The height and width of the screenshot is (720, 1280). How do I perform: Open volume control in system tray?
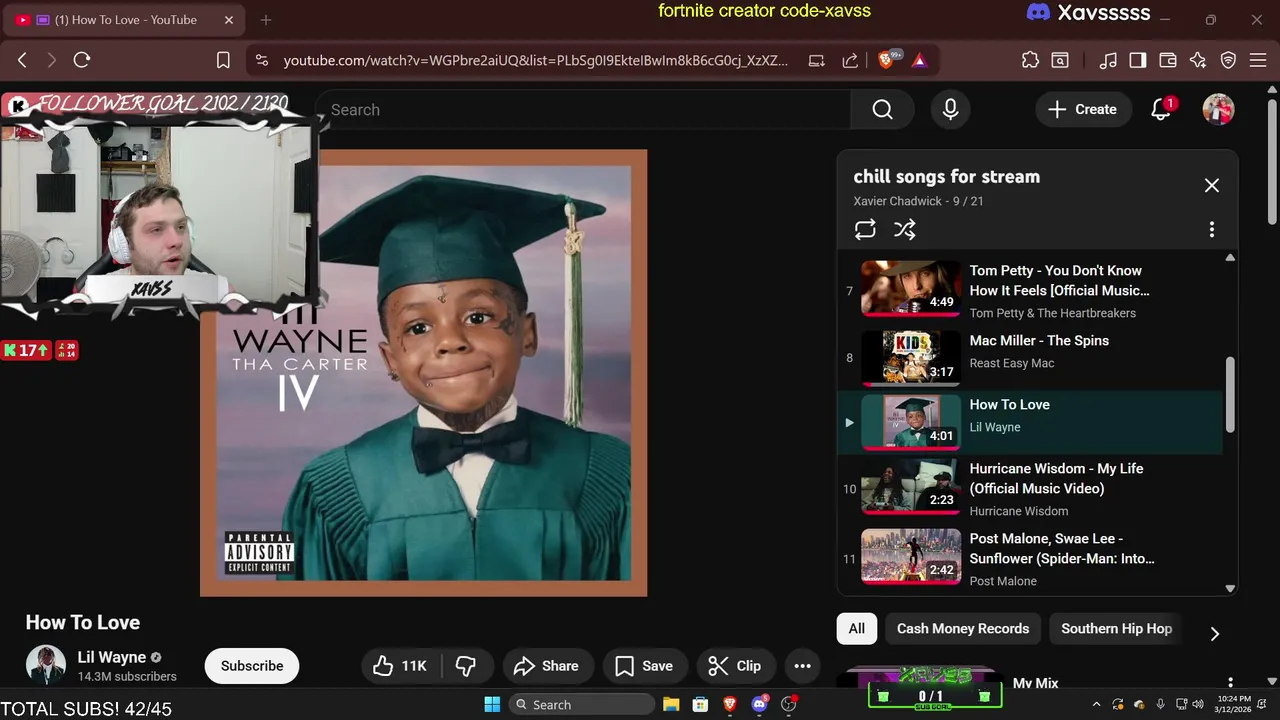coord(1198,704)
